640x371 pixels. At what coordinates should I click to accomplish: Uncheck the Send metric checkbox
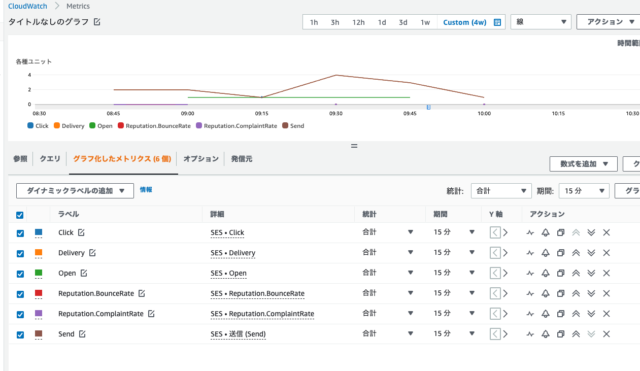click(20, 335)
